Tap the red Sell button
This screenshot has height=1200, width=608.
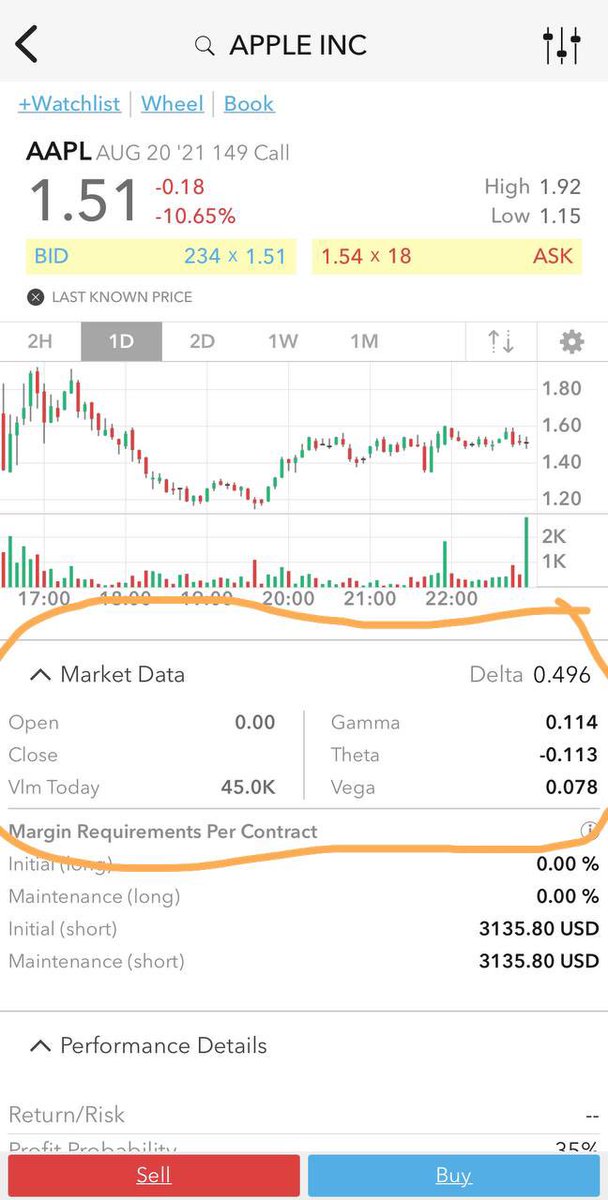tap(154, 1175)
